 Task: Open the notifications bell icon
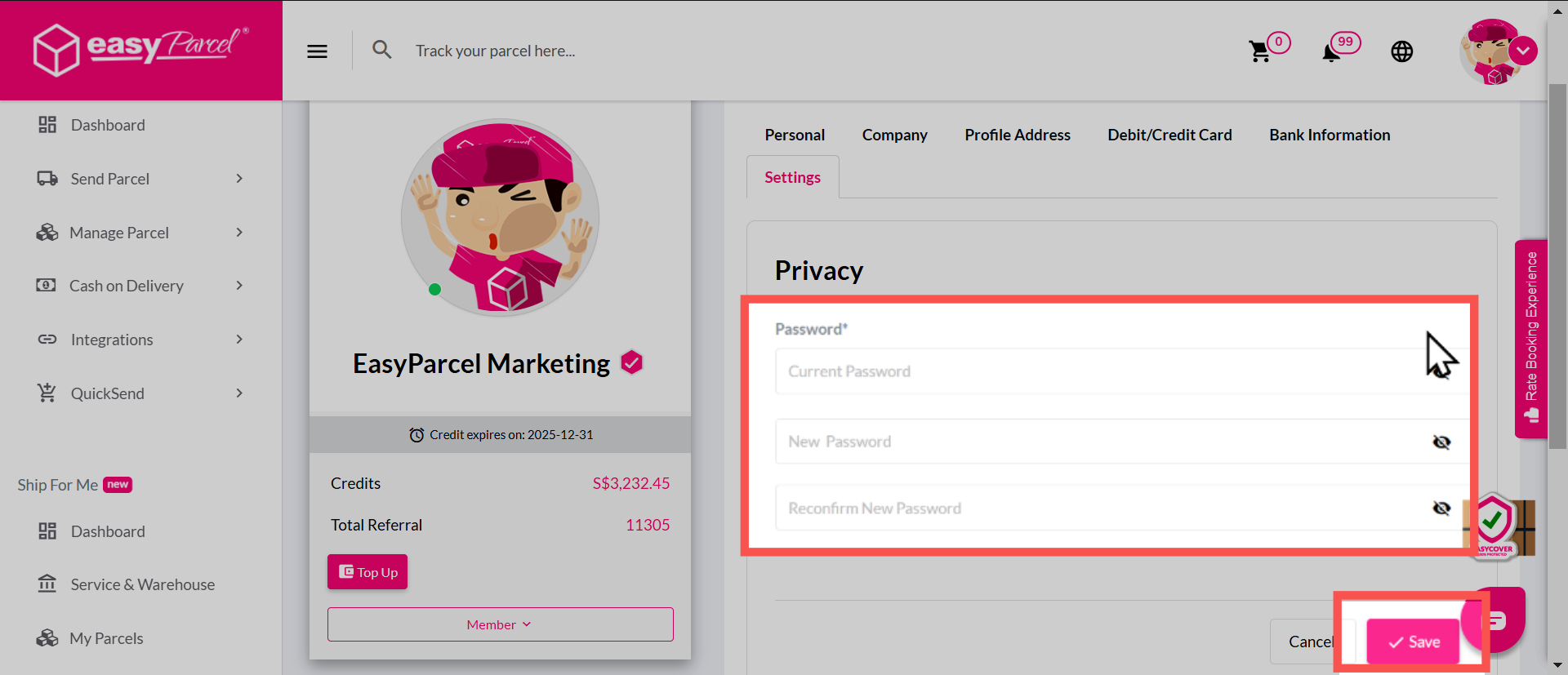tap(1331, 53)
